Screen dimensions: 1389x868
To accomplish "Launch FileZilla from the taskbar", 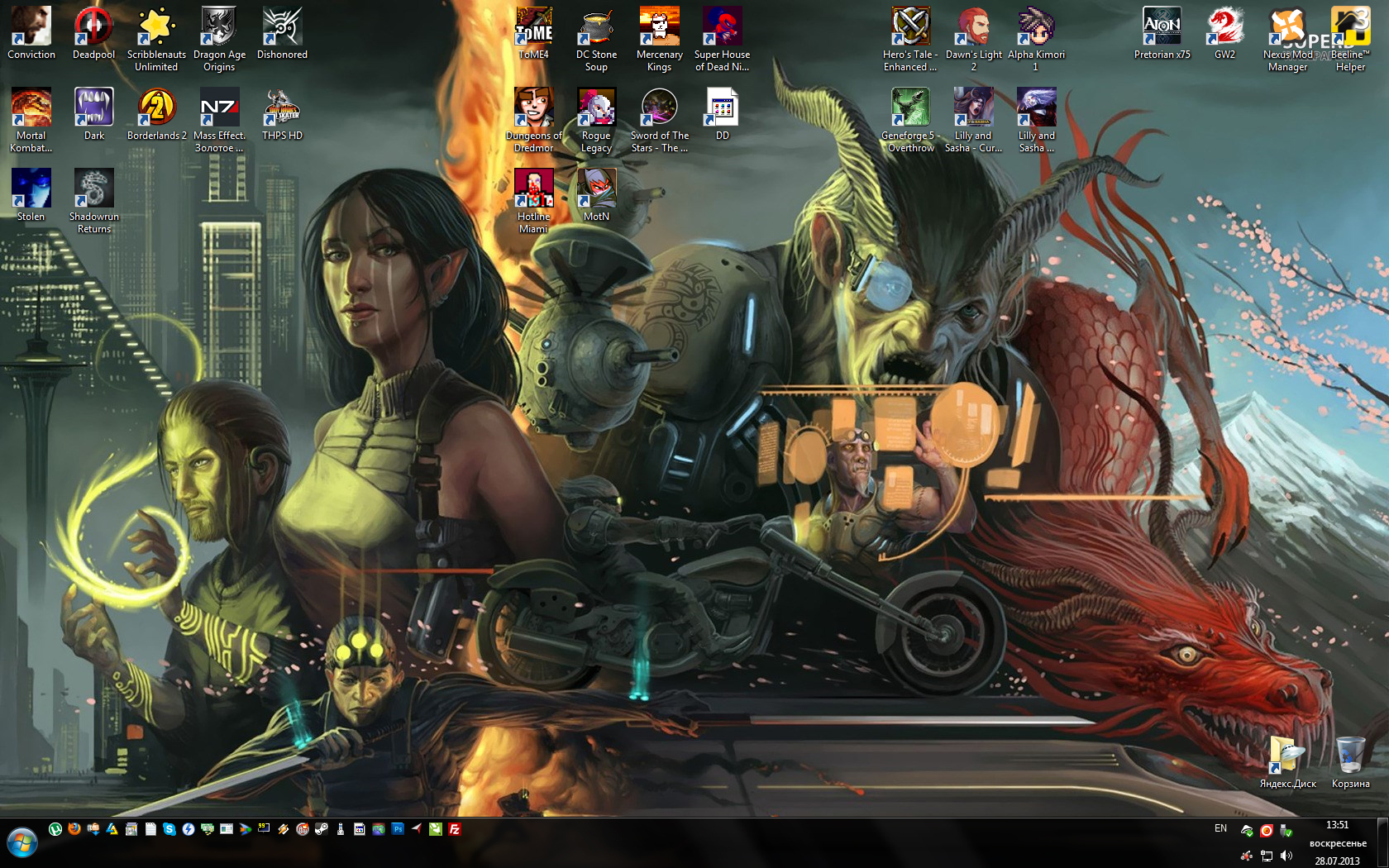I will pyautogui.click(x=455, y=829).
